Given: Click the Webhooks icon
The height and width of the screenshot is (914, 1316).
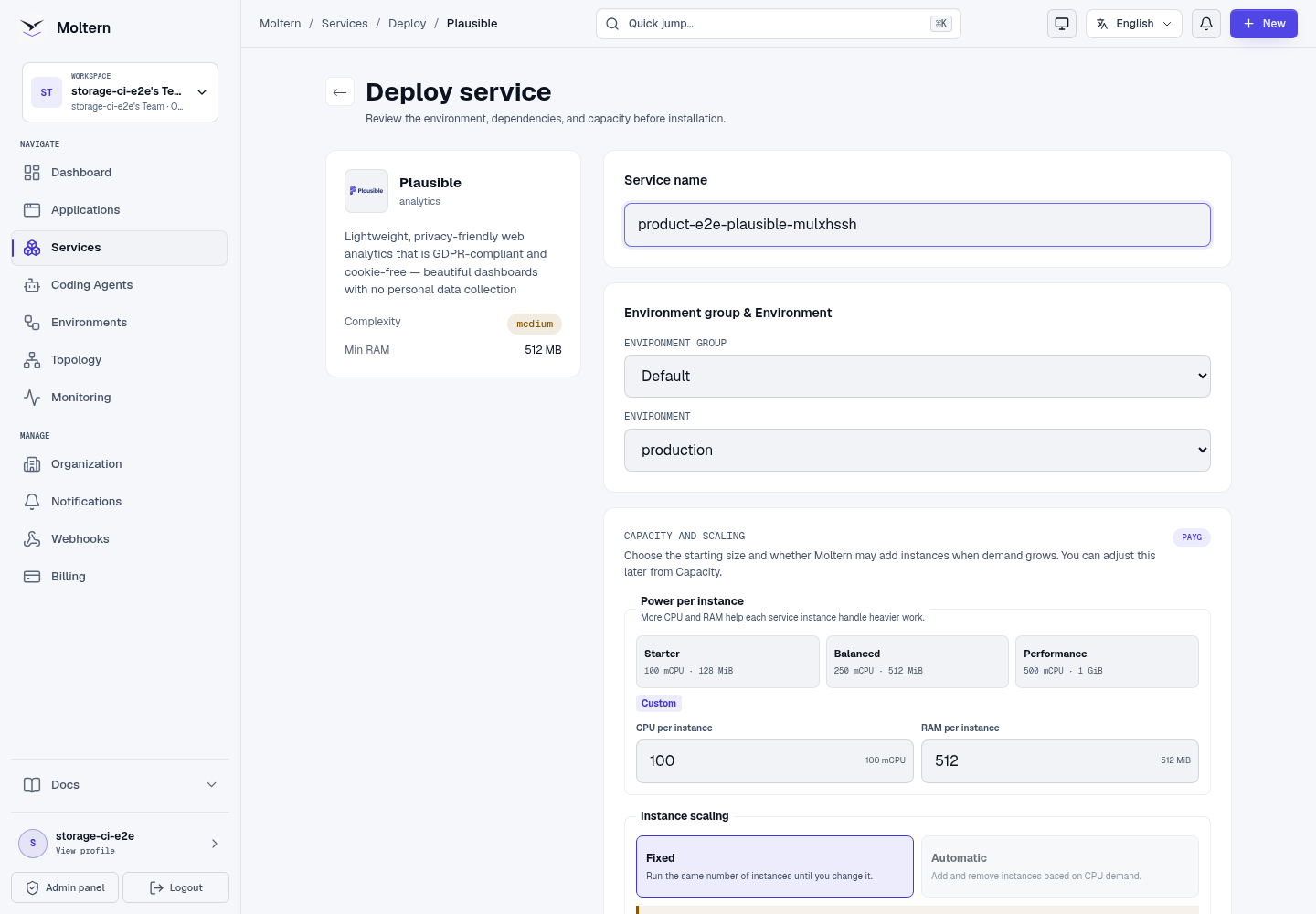Looking at the screenshot, I should (x=32, y=539).
